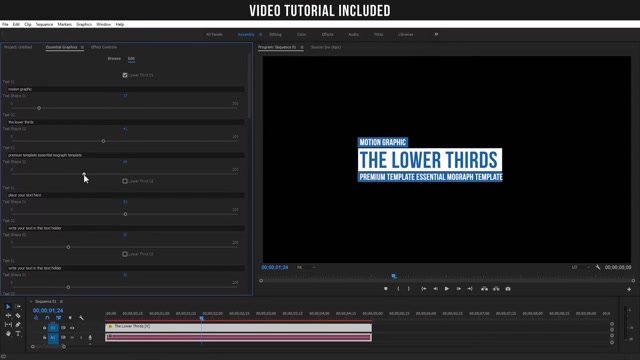Open the Graphics menu
Screen dimensions: 640x360
pos(84,24)
